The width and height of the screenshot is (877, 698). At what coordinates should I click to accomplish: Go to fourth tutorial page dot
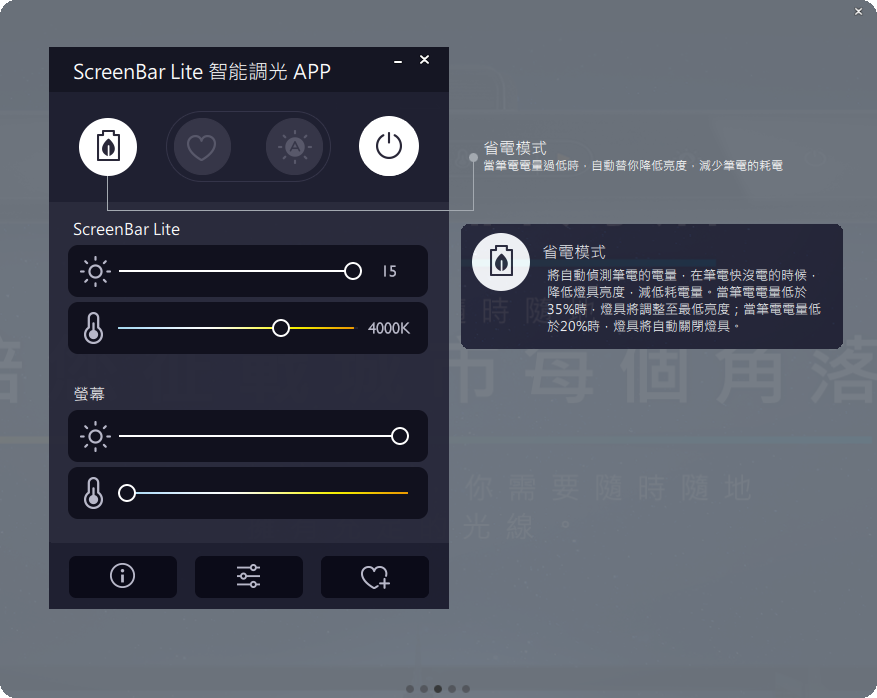pyautogui.click(x=452, y=689)
